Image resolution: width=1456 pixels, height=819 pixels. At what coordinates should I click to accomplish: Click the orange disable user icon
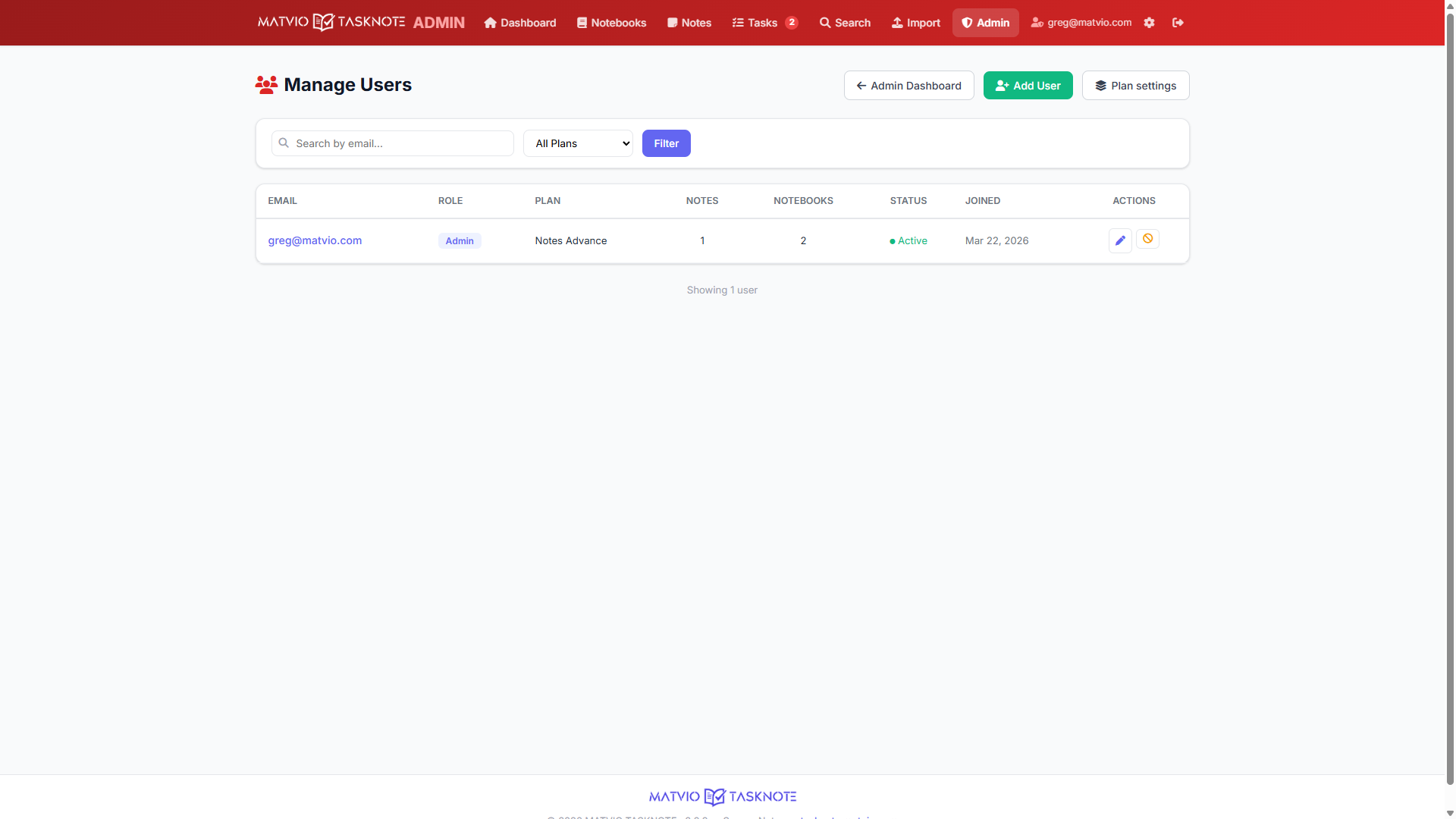(1147, 239)
